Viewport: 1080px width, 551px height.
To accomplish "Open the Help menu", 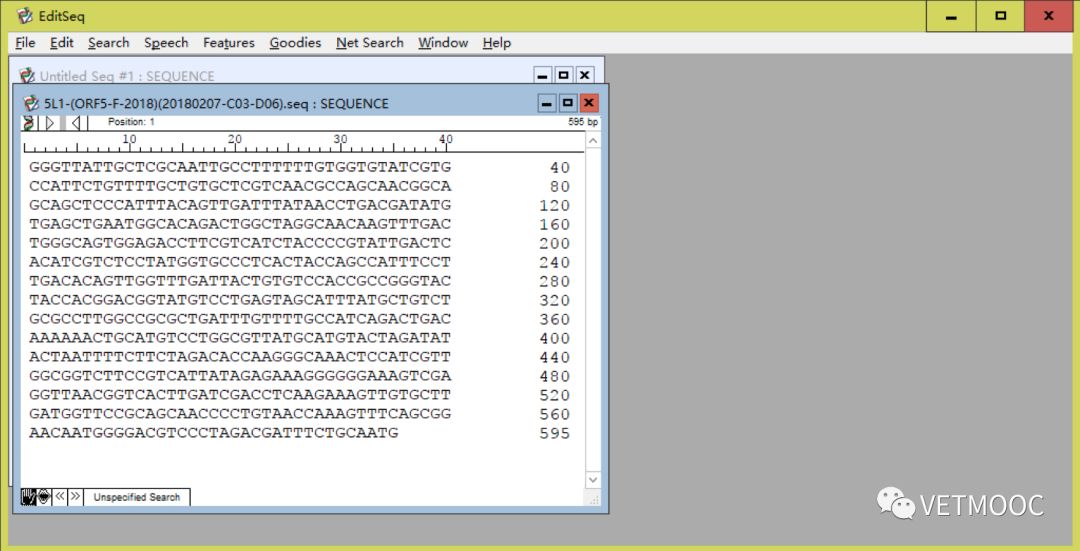I will tap(497, 43).
